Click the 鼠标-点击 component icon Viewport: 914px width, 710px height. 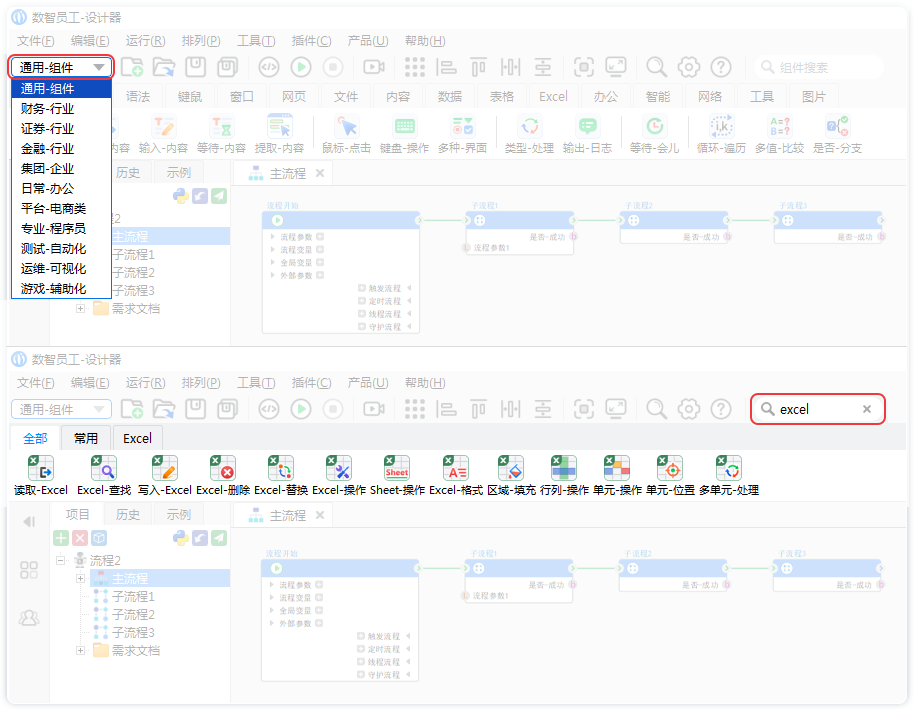(x=347, y=127)
